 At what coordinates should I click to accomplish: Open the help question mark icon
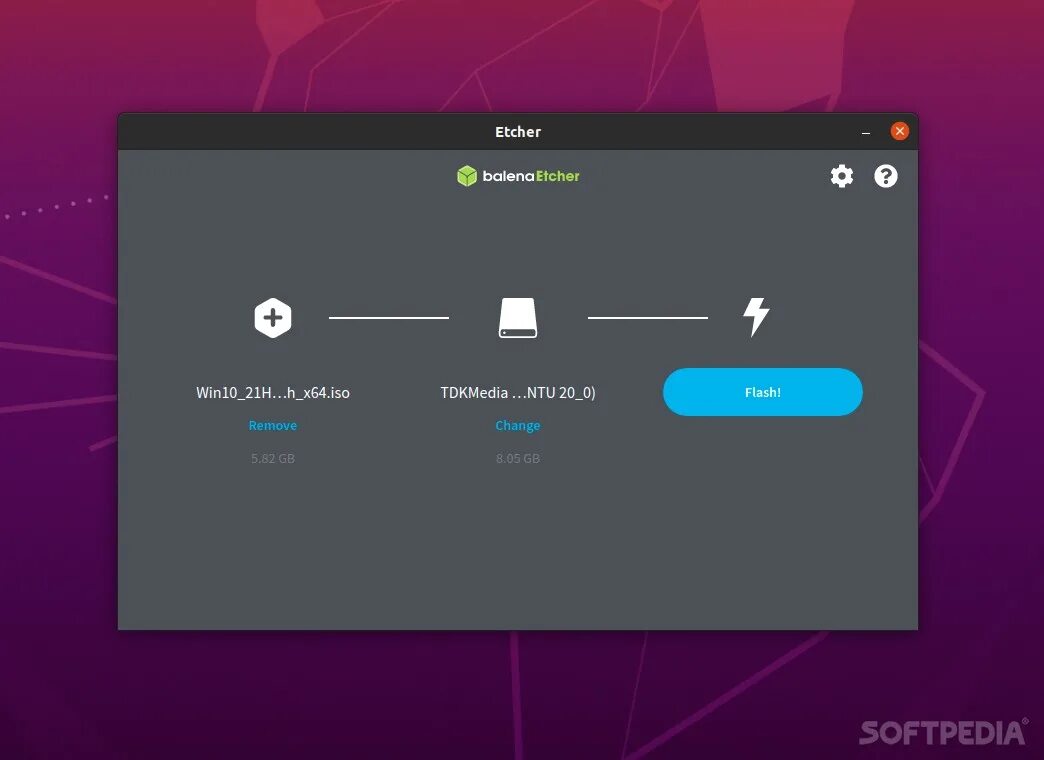tap(886, 177)
